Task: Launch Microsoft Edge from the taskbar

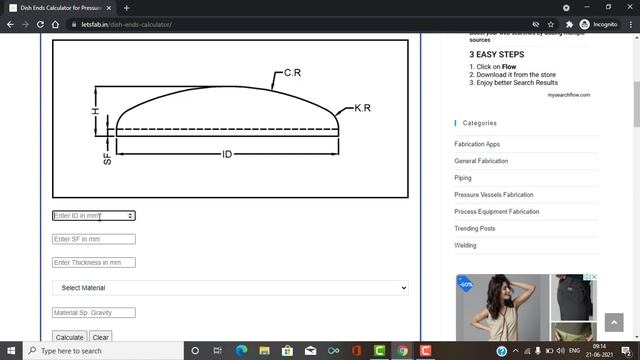Action: [x=241, y=351]
